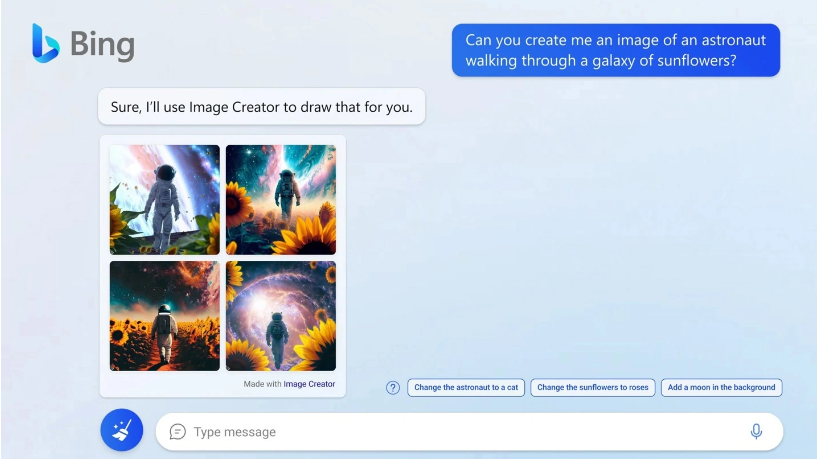The height and width of the screenshot is (459, 817).
Task: Open the white-suit astronaut image thumbnail
Action: pyautogui.click(x=165, y=200)
